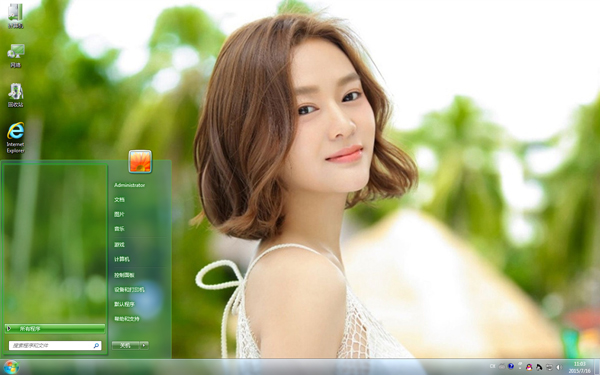Click the user account picture thumbnail

[x=140, y=161]
